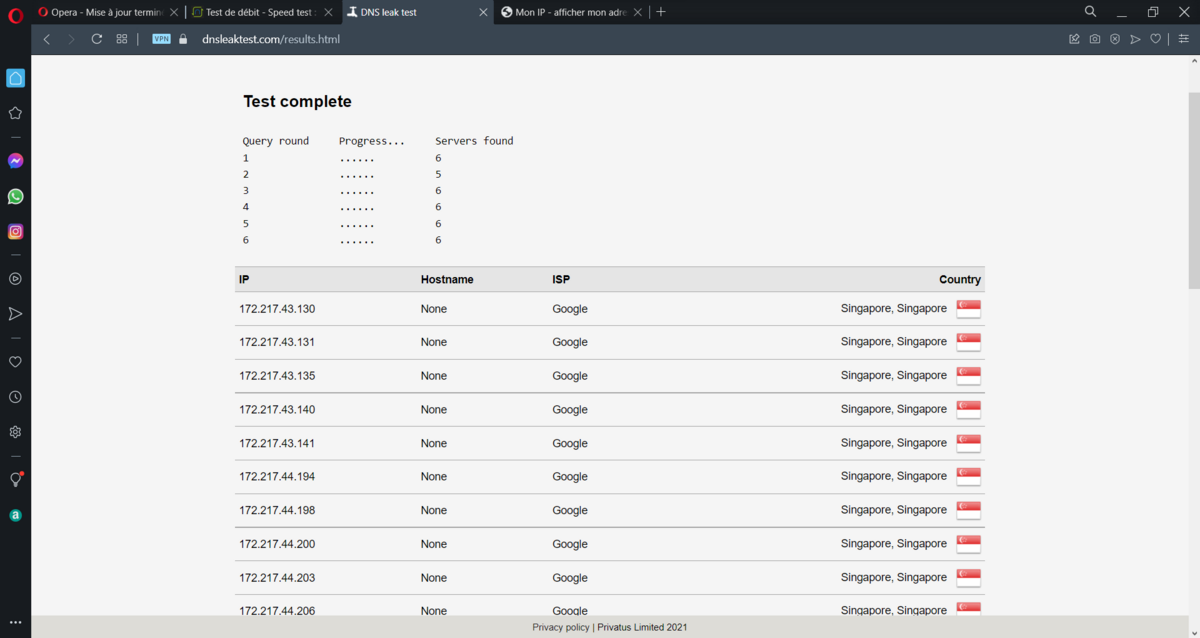Click 'Privatus Limited 2021' footer text

click(643, 627)
